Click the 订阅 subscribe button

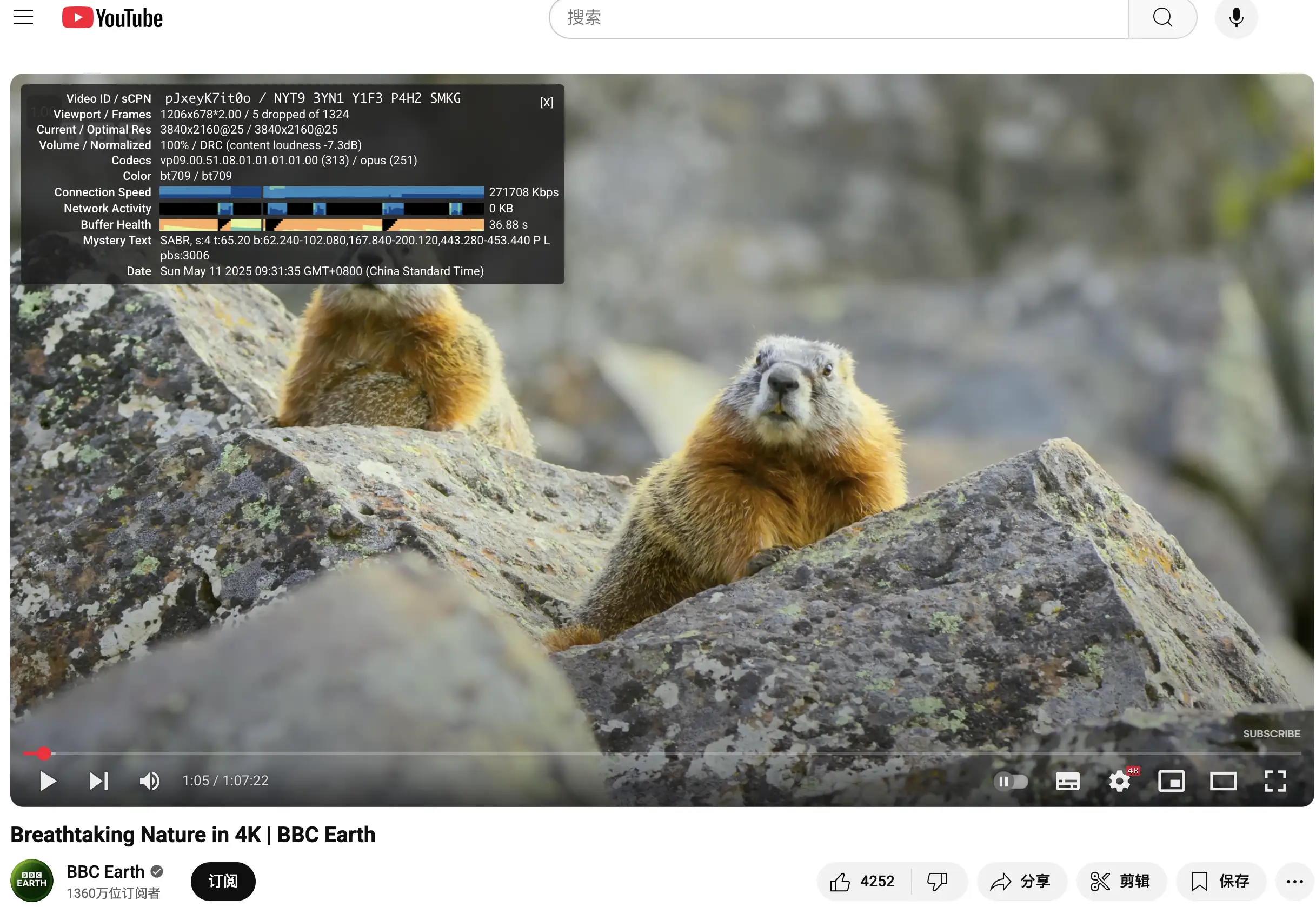click(223, 881)
